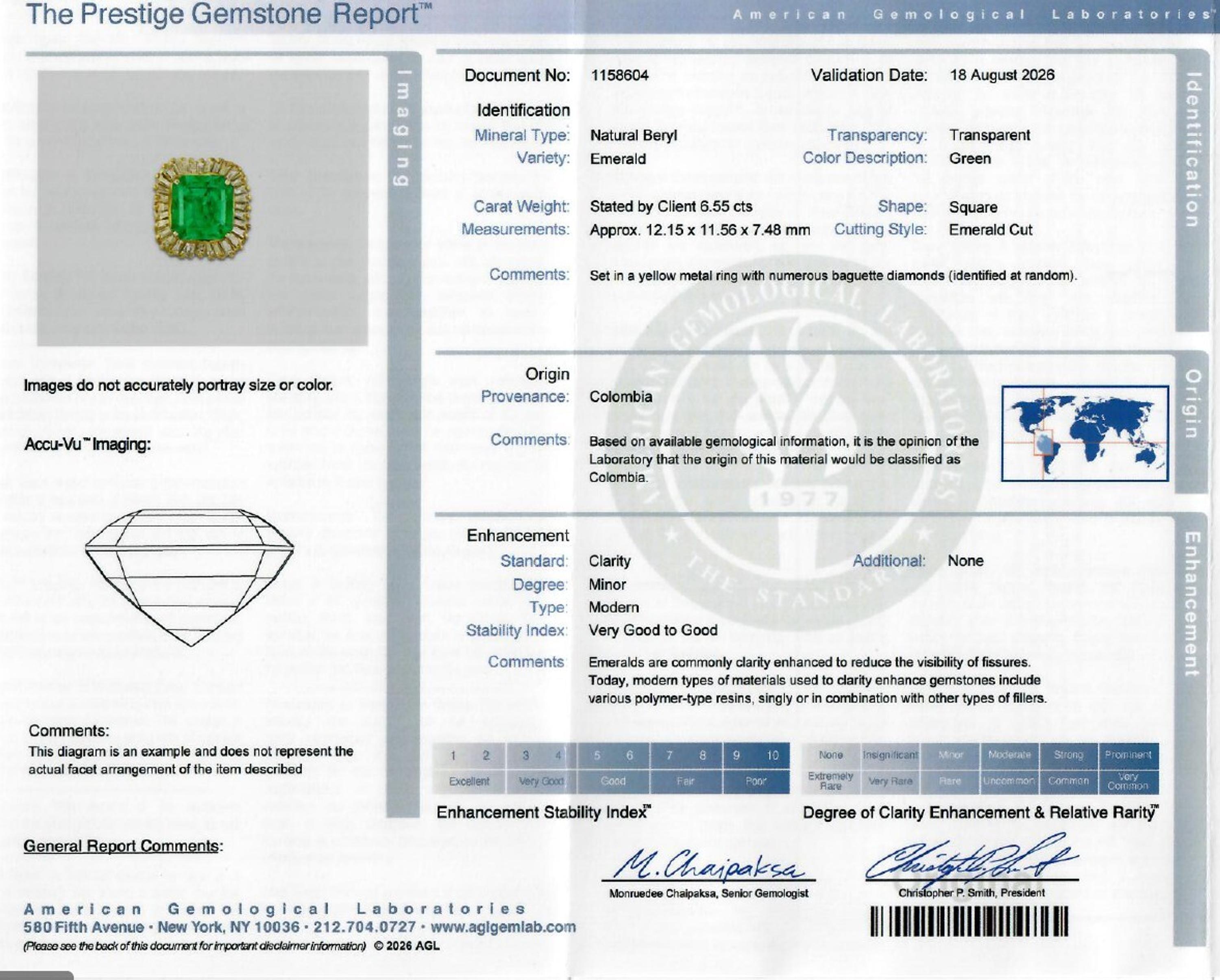Image resolution: width=1220 pixels, height=980 pixels.
Task: Click the note "This diagram is an example"
Action: point(191,761)
